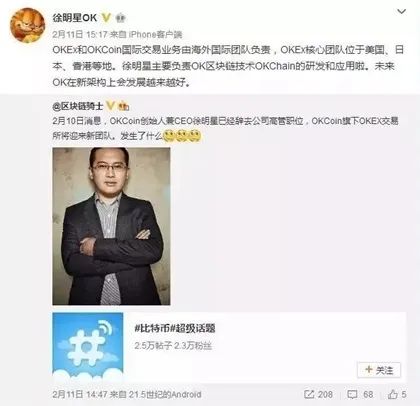420x406 pixels.
Task: Click the repost icon showing 208
Action: 318,394
